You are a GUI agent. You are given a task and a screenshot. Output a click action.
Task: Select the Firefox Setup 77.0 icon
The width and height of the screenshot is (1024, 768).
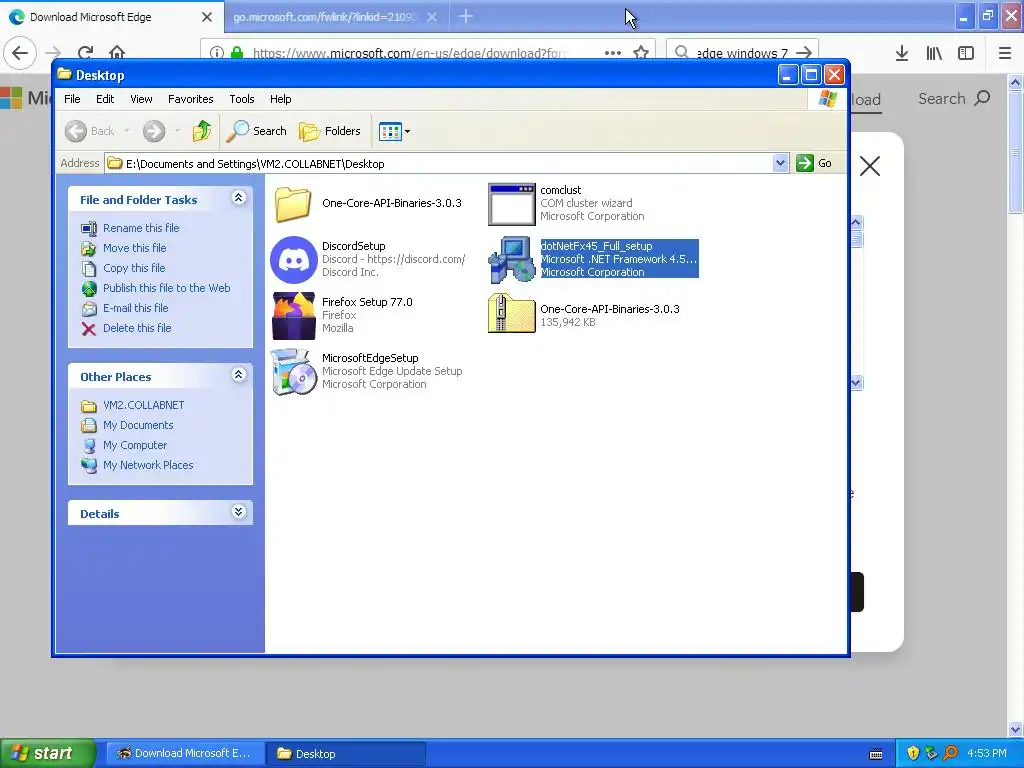pyautogui.click(x=293, y=316)
